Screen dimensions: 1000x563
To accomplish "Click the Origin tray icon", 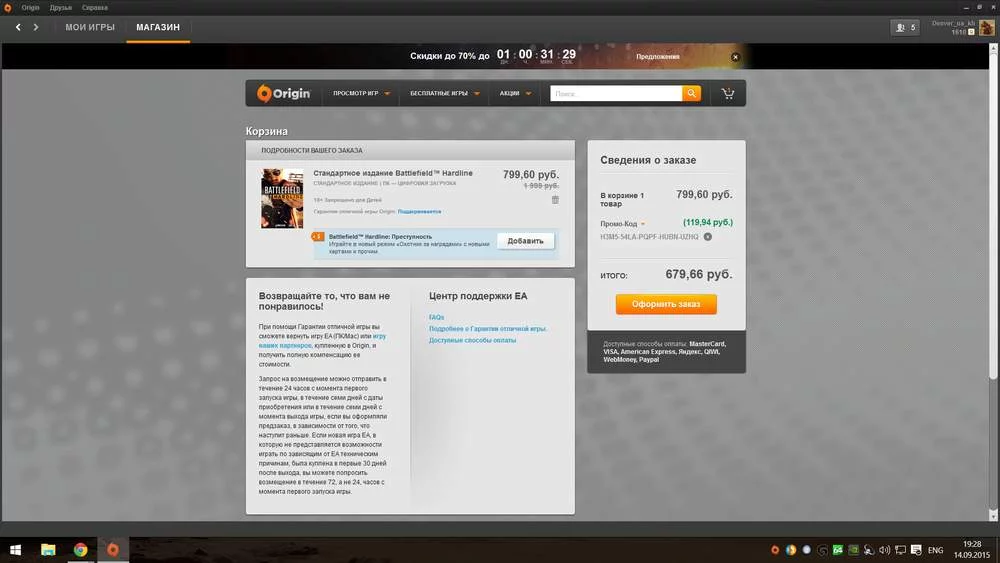I will 775,550.
